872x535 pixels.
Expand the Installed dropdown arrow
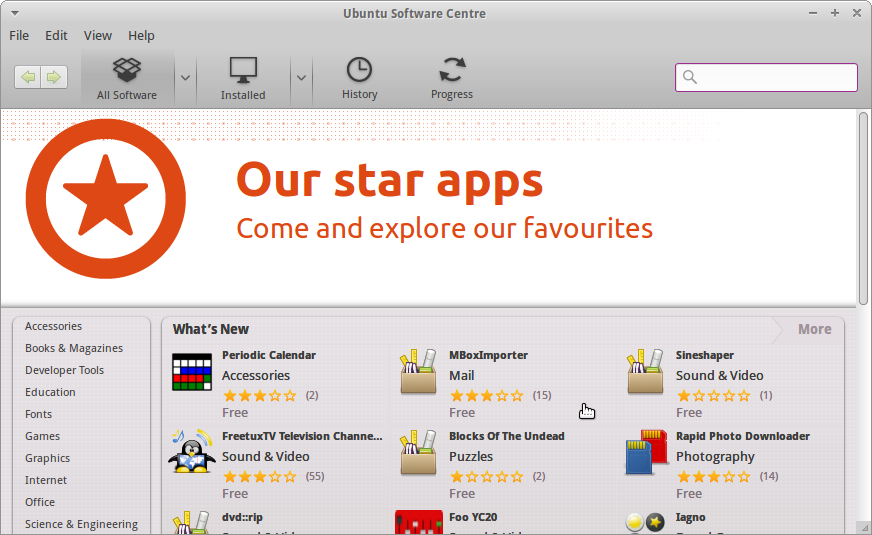tap(301, 78)
